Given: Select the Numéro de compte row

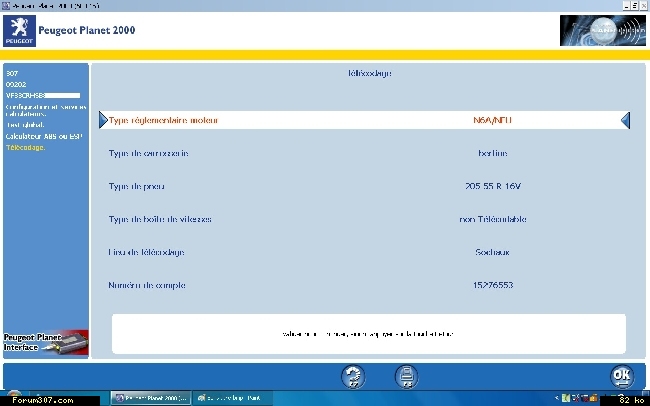Looking at the screenshot, I should click(365, 285).
